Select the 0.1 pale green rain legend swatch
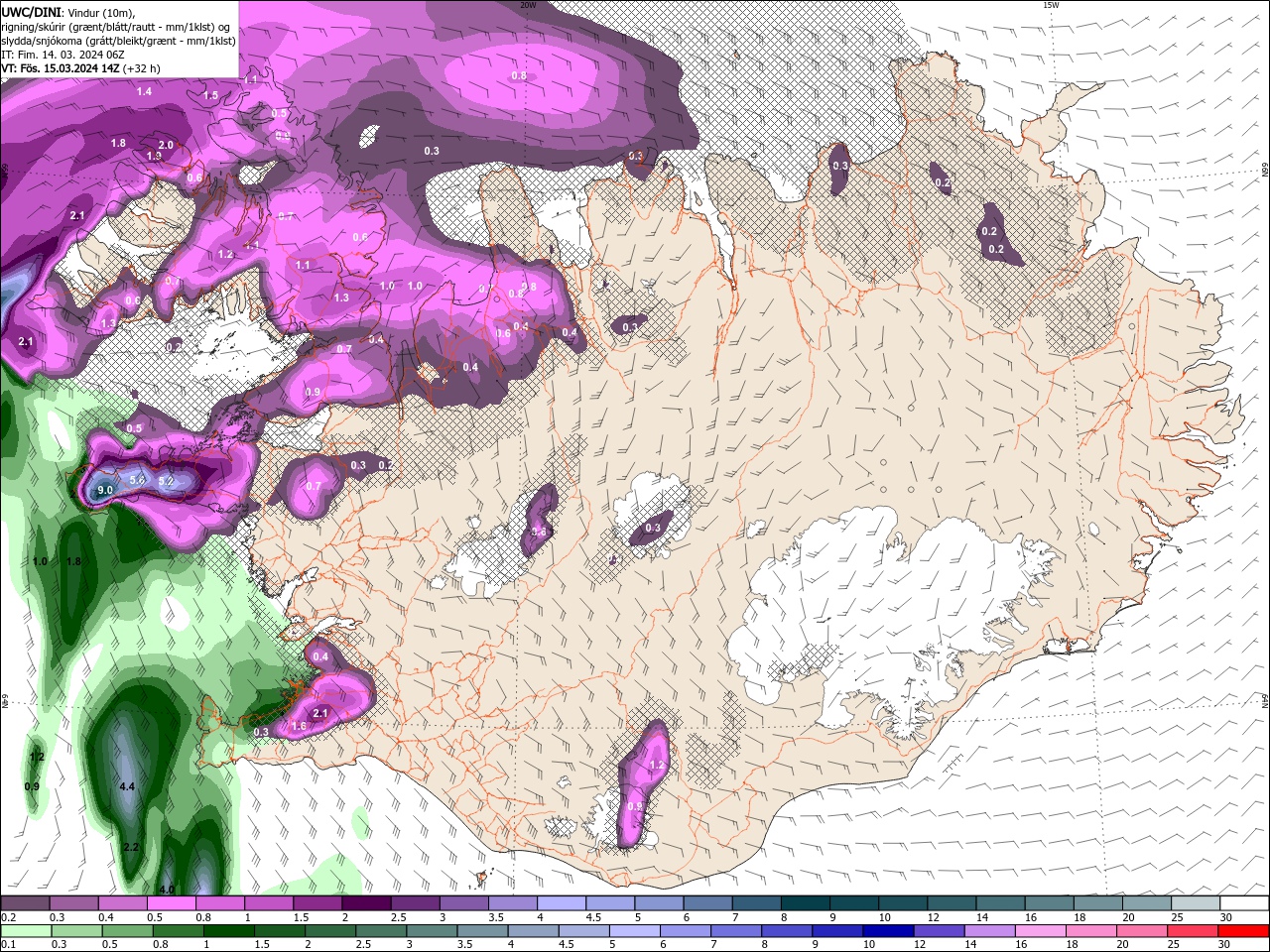The height and width of the screenshot is (952, 1270). (26, 931)
